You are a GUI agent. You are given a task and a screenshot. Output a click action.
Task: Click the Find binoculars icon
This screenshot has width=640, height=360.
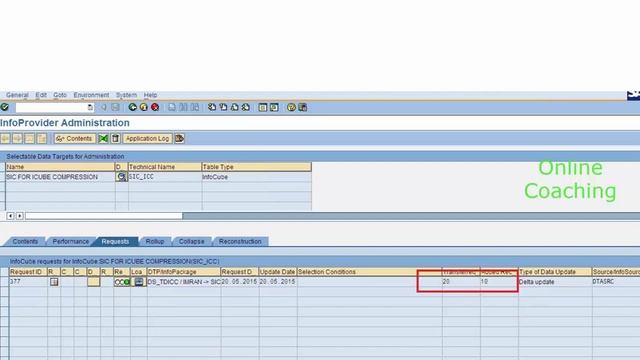[184, 107]
